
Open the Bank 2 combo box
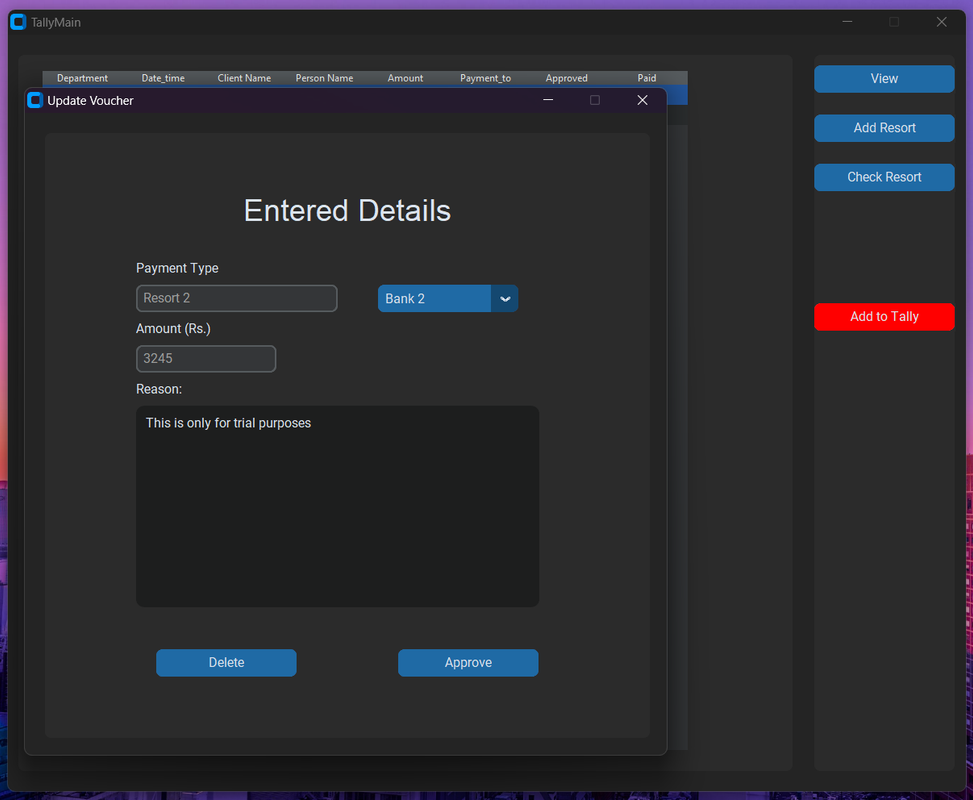(x=447, y=299)
